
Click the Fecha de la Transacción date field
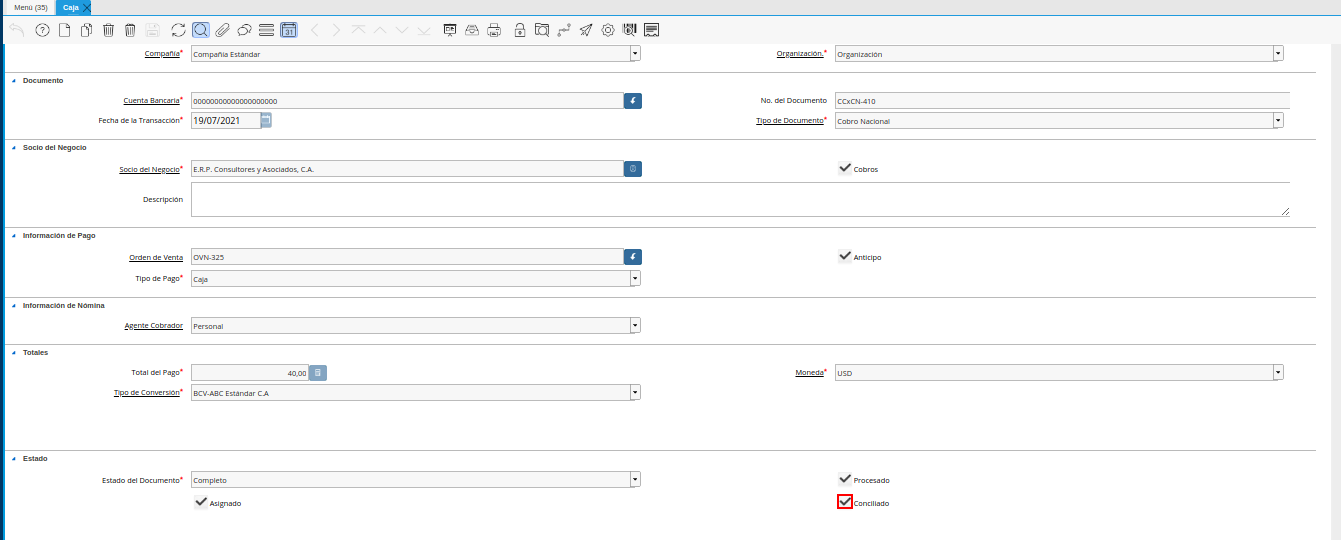click(x=225, y=120)
